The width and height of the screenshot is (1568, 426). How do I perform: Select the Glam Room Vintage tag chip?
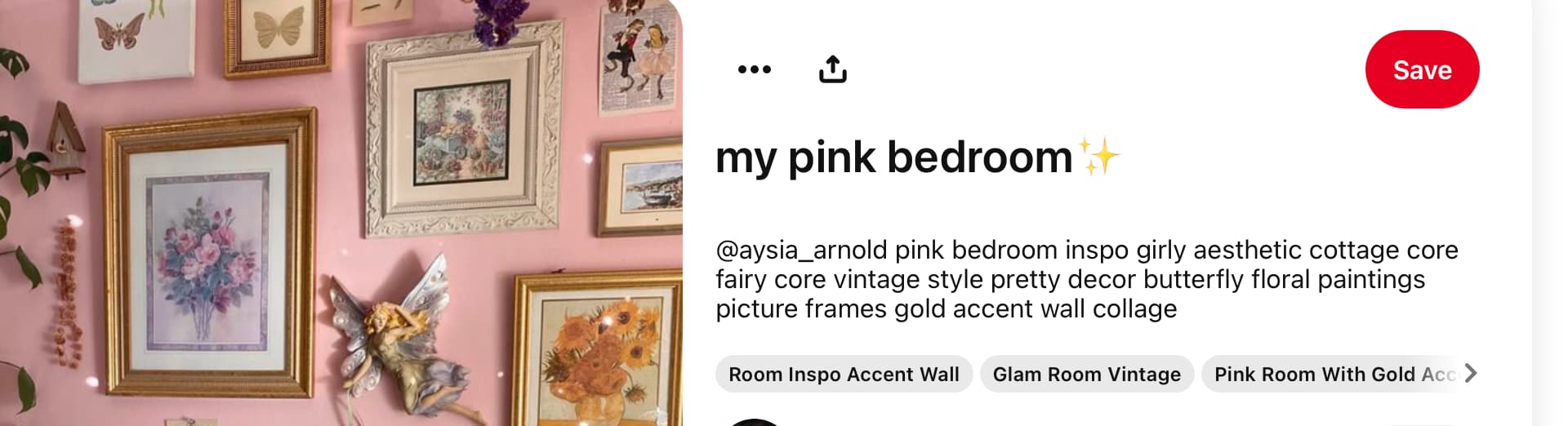click(x=1086, y=374)
